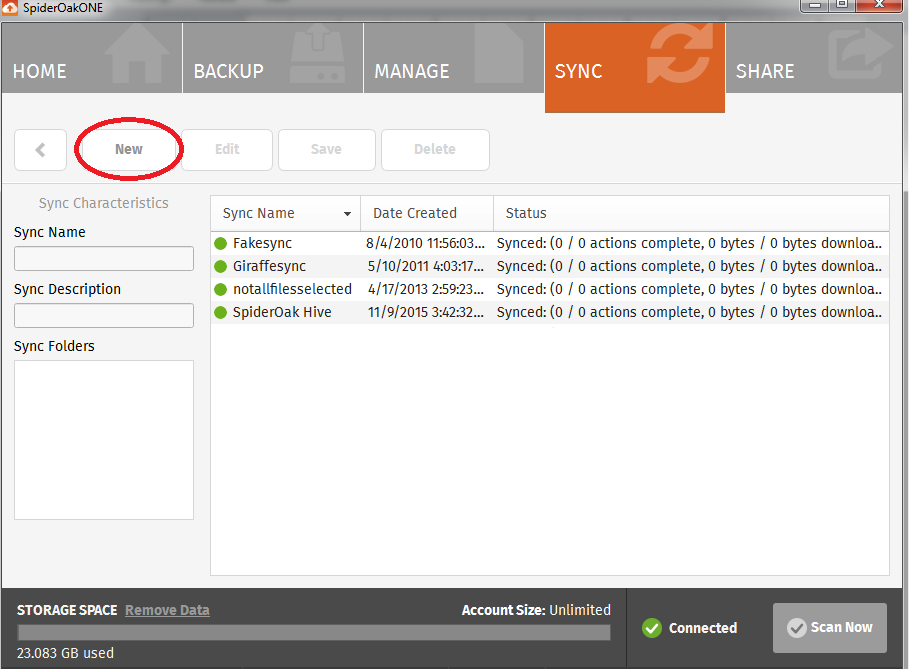Select the Fakesync row name
This screenshot has height=669, width=909.
(x=263, y=243)
